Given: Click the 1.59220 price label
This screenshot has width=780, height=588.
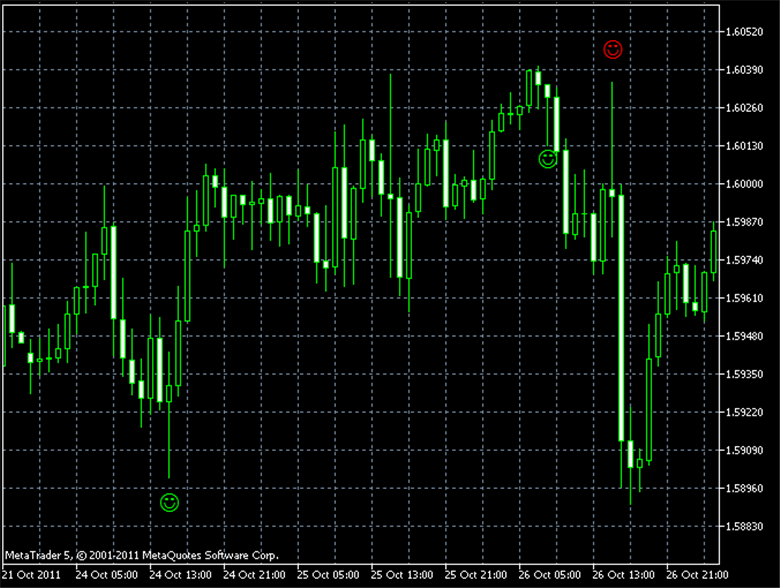Looking at the screenshot, I should (744, 412).
